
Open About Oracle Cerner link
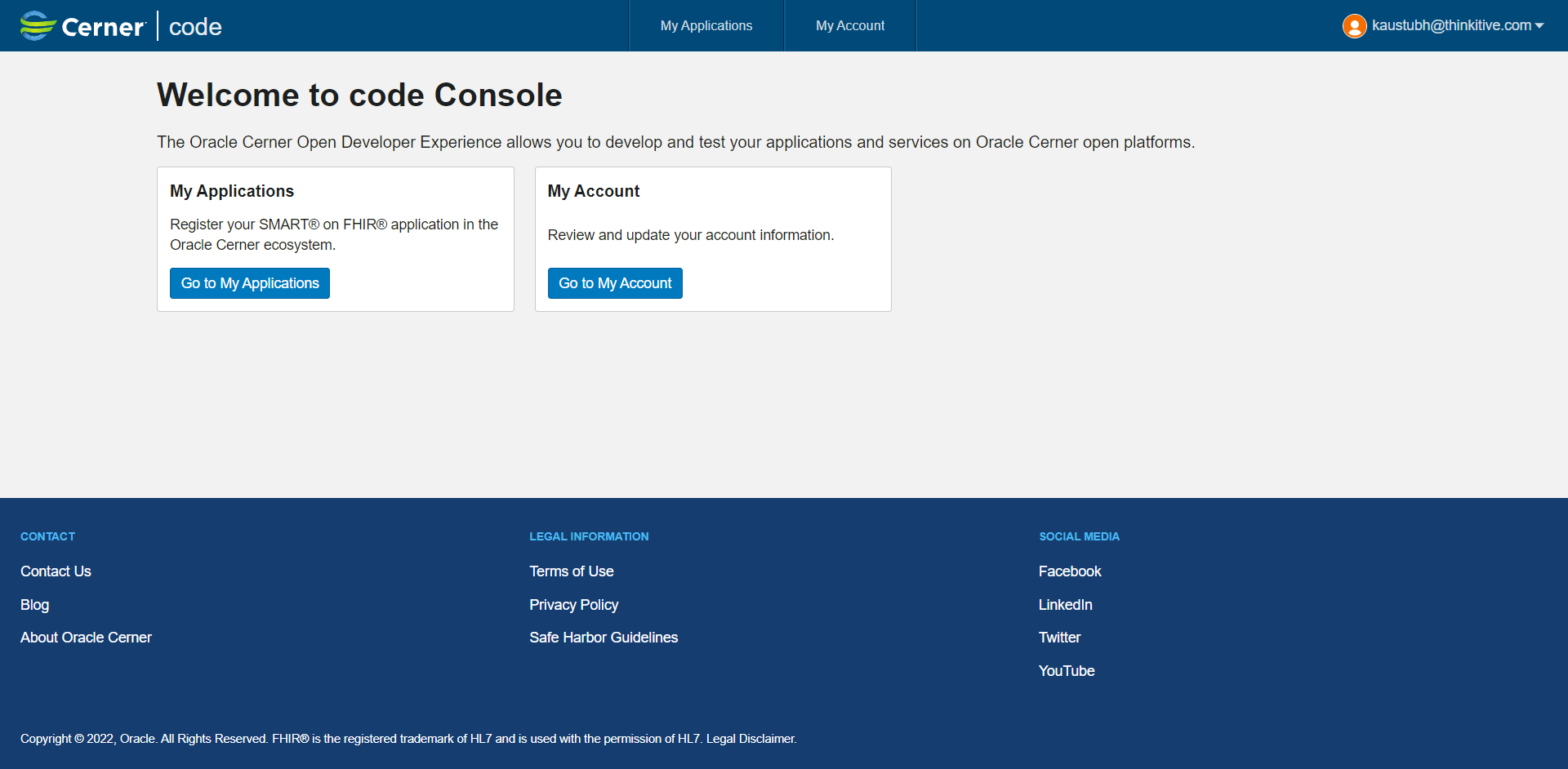tap(86, 638)
